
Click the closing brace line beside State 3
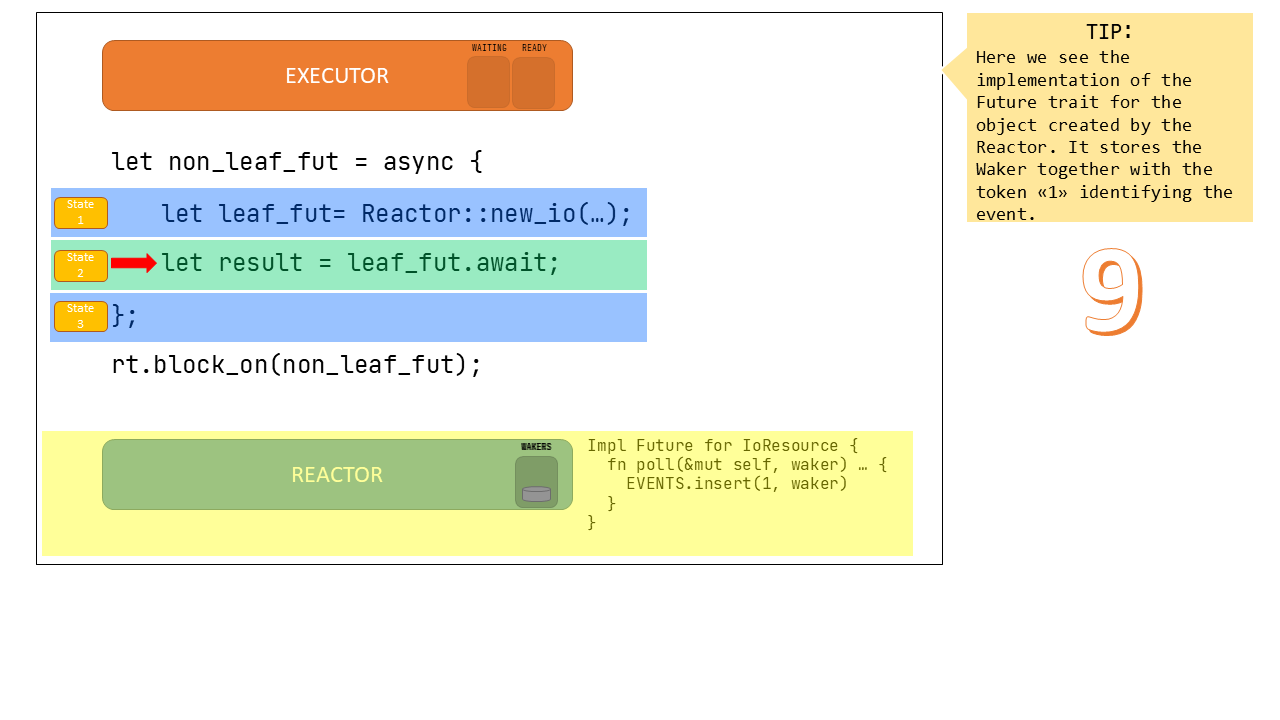coord(124,316)
